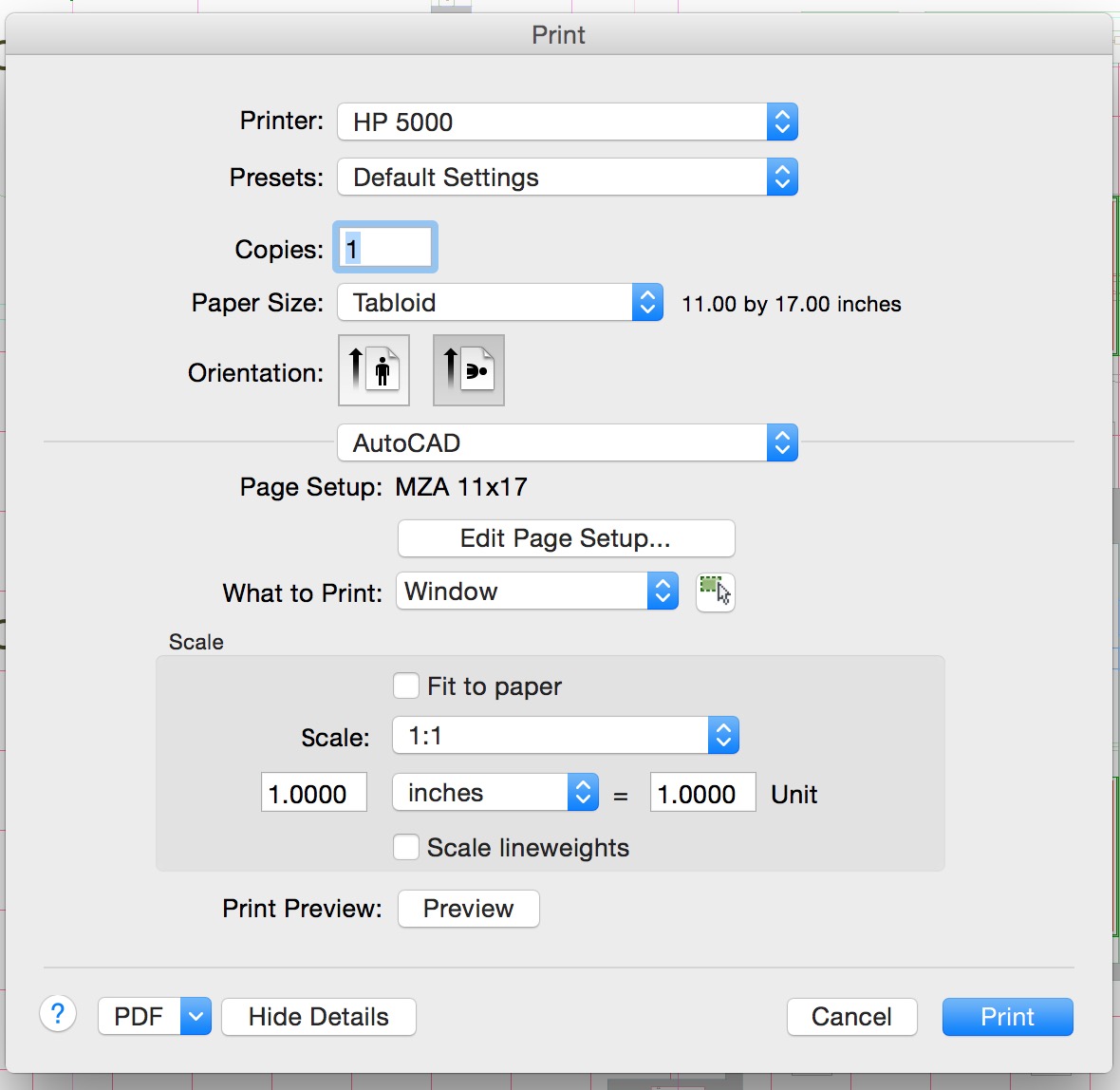Open the Printer dropdown showing HP 5000
This screenshot has width=1120, height=1090.
[567, 122]
